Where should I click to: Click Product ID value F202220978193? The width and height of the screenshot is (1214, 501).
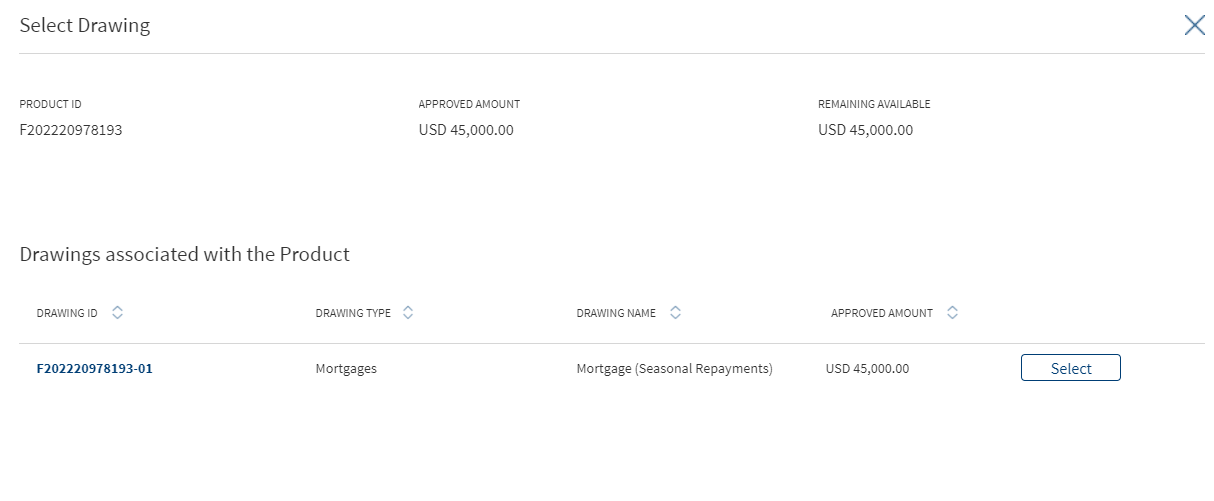(x=71, y=130)
